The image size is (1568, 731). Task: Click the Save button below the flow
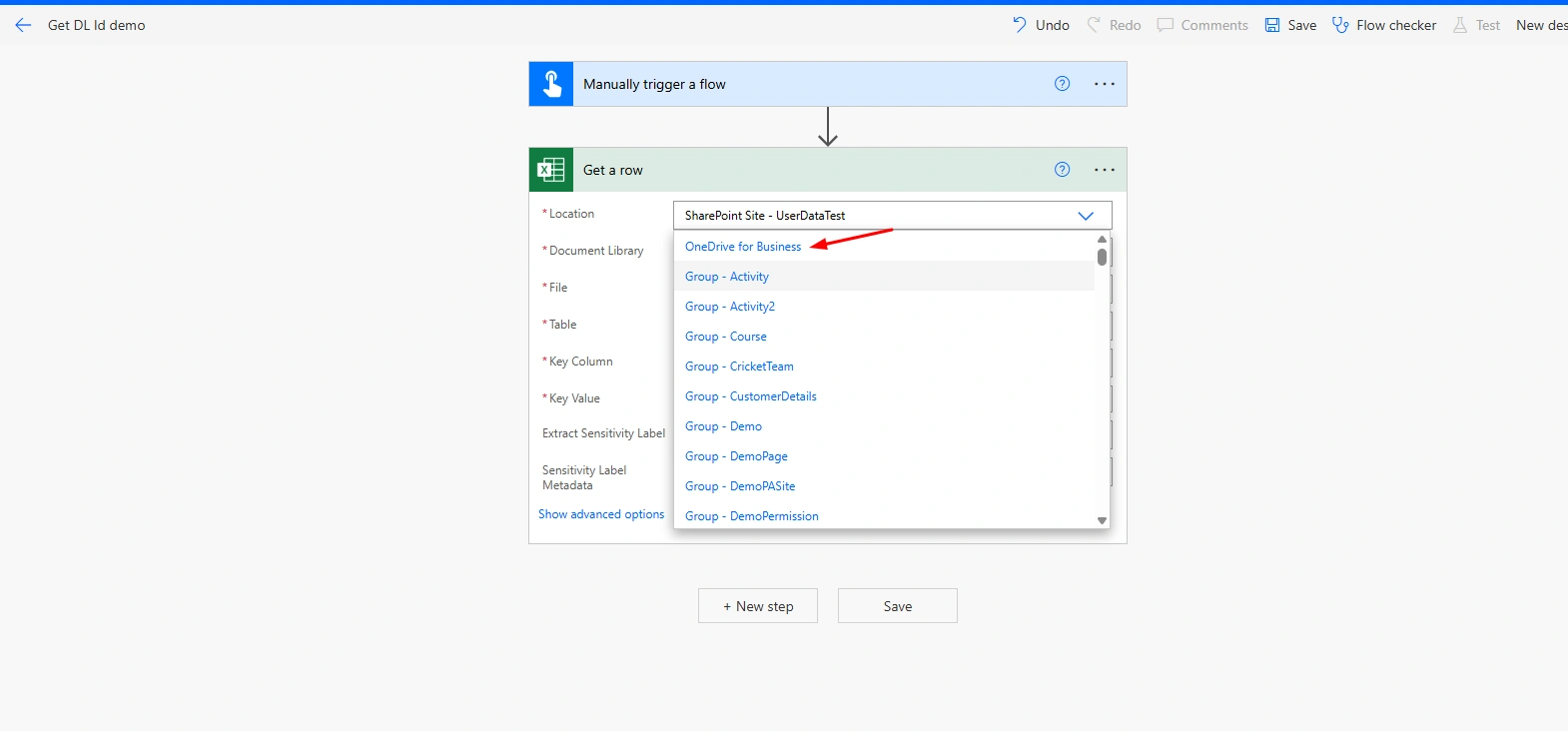[898, 606]
